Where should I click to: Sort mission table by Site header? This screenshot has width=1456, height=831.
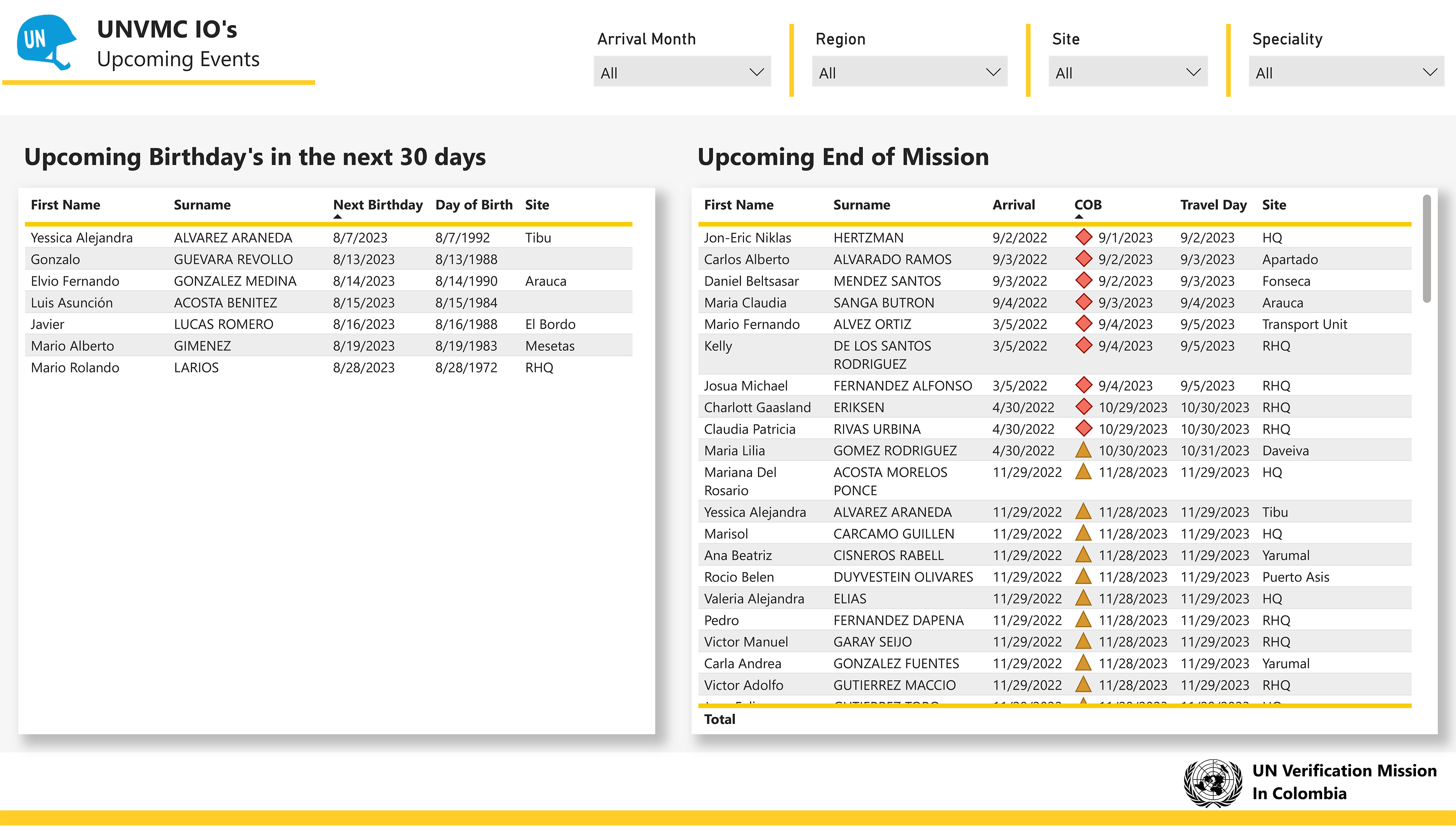(x=1274, y=205)
